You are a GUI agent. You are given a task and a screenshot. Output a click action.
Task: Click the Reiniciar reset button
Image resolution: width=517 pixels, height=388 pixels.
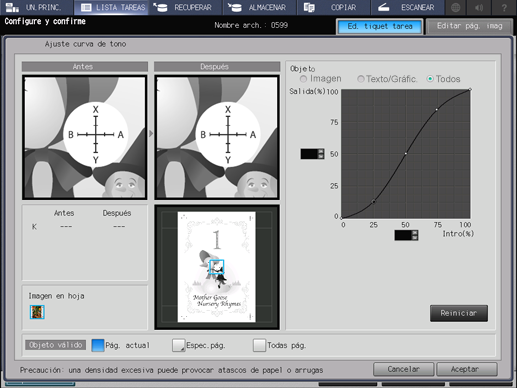click(459, 313)
